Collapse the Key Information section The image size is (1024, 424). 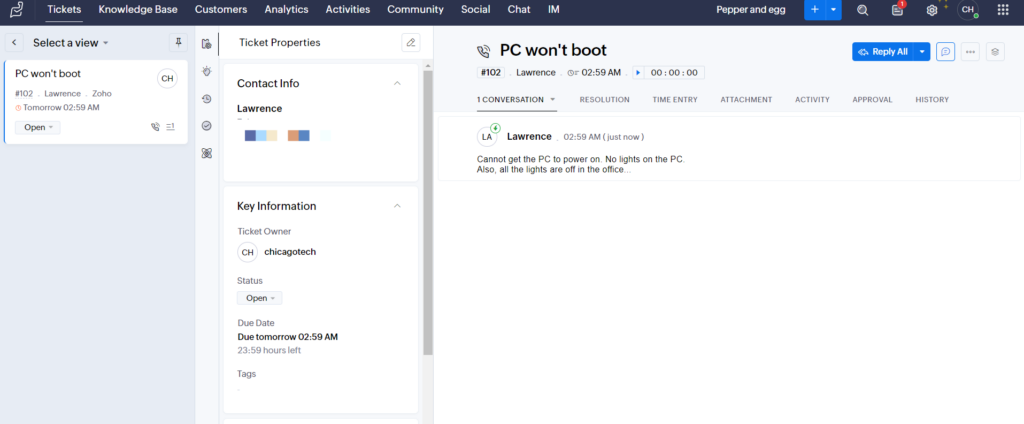397,206
